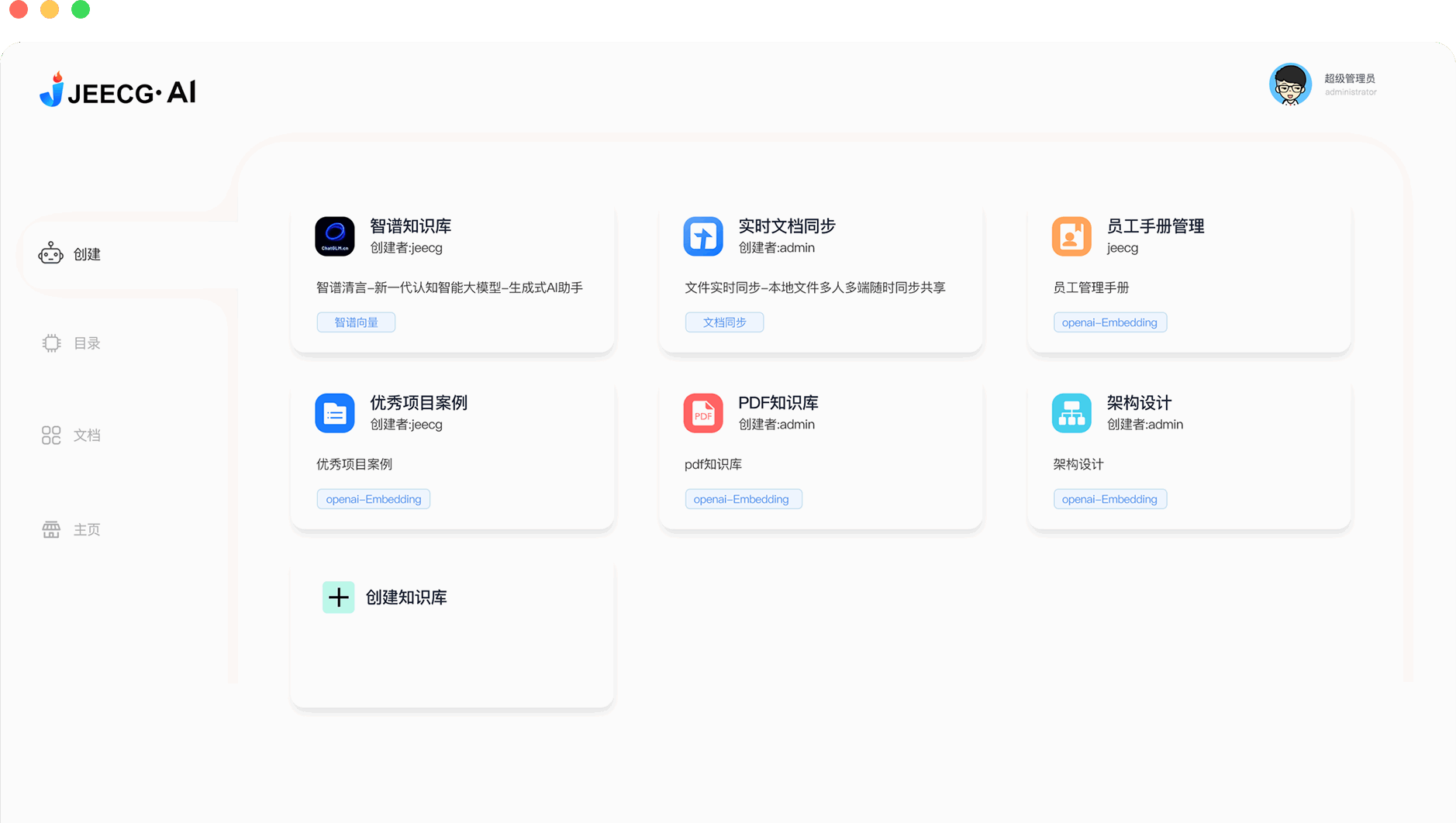Open the 超级管理员 user avatar menu
Image resolution: width=1456 pixels, height=823 pixels.
(1290, 84)
